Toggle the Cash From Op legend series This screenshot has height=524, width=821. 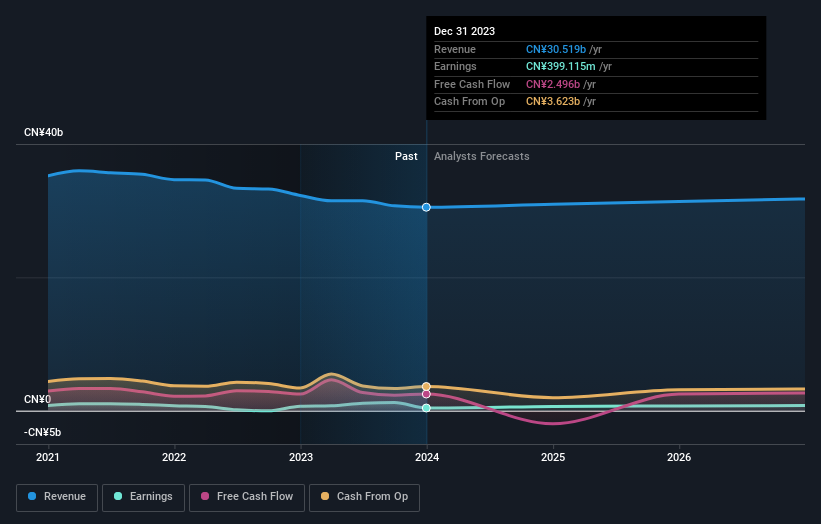[x=364, y=497]
